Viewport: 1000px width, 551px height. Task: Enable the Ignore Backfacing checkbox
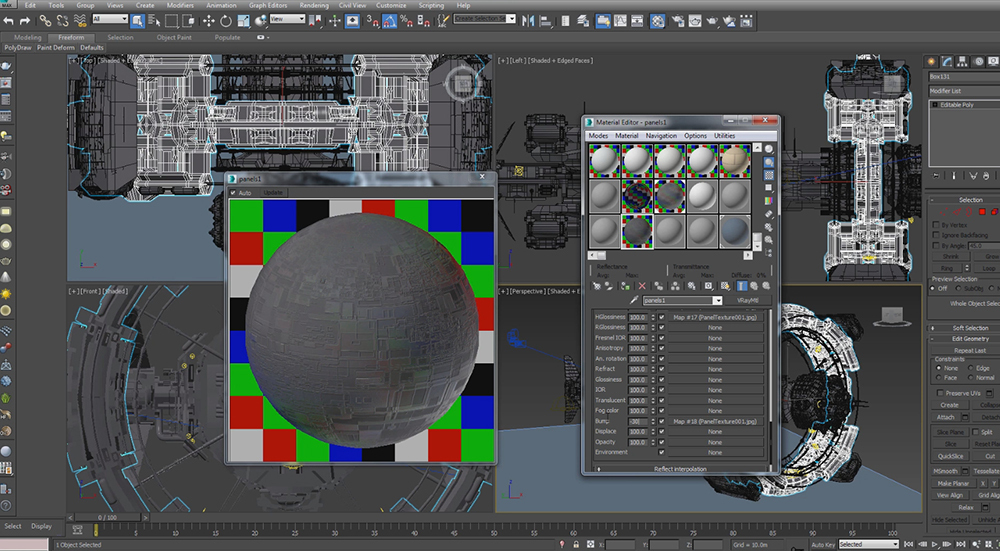pos(936,235)
